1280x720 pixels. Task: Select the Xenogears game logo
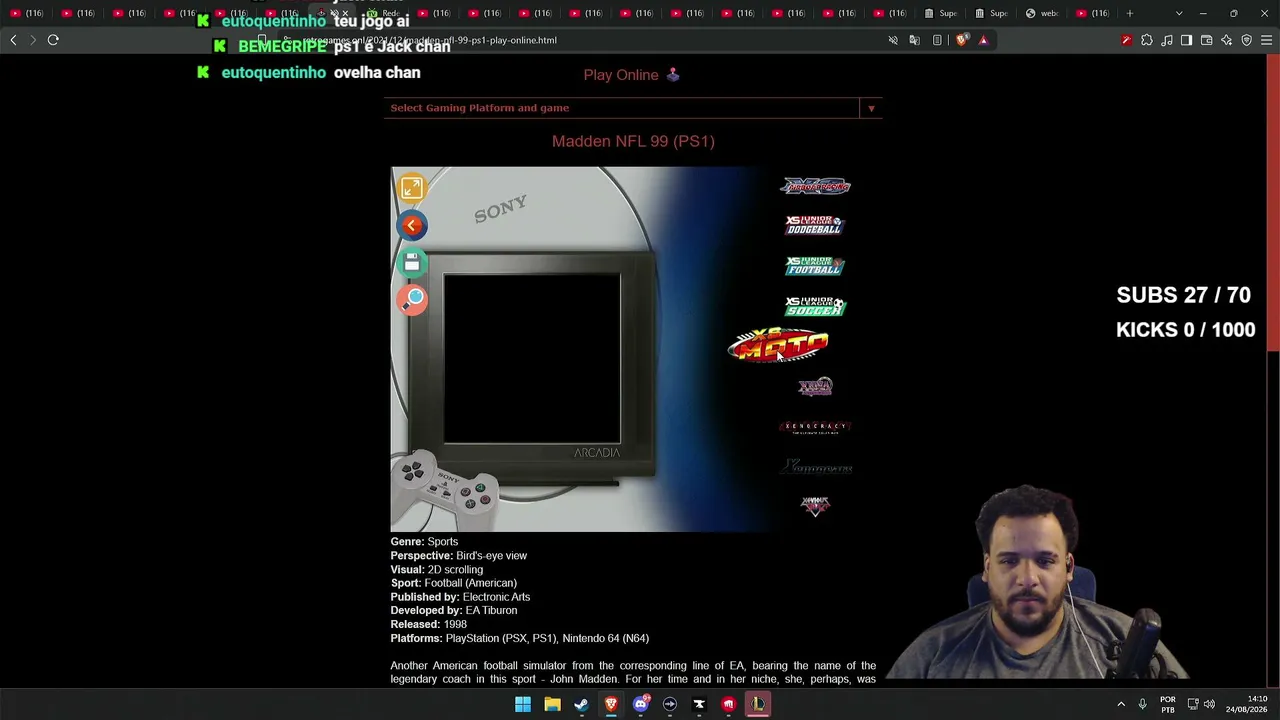pos(815,466)
